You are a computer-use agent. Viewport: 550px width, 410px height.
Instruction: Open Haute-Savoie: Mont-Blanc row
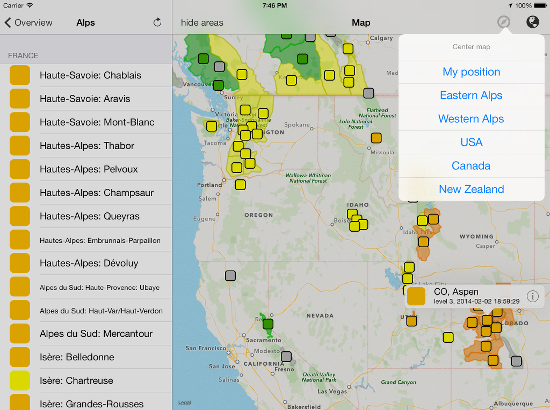pyautogui.click(x=86, y=122)
